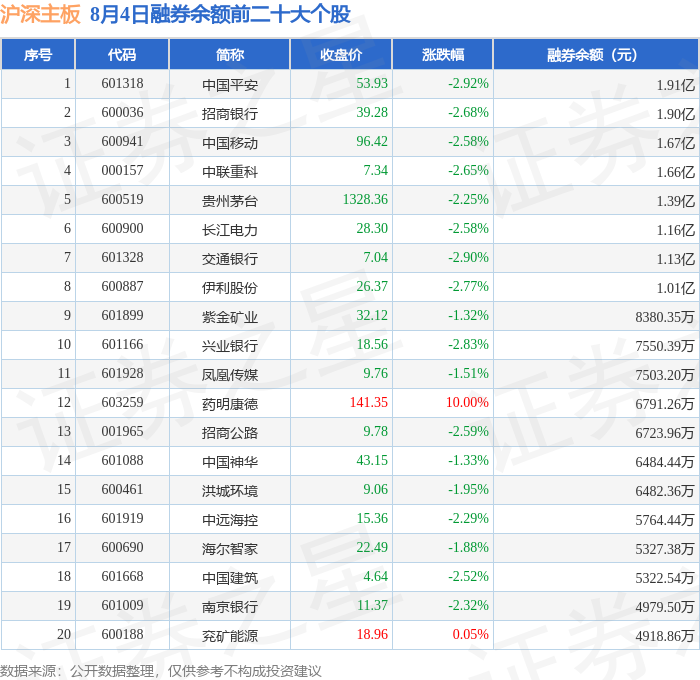Click the 沪深主板 title text
The height and width of the screenshot is (680, 700).
(x=40, y=14)
